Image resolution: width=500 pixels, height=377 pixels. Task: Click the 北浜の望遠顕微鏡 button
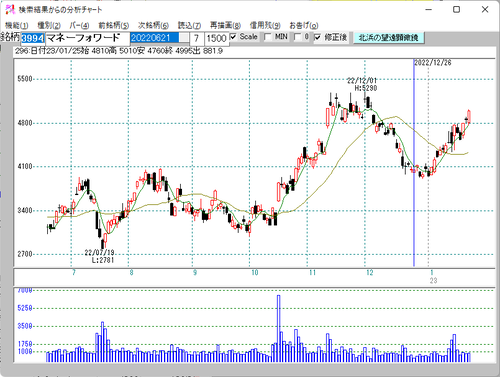click(x=389, y=38)
